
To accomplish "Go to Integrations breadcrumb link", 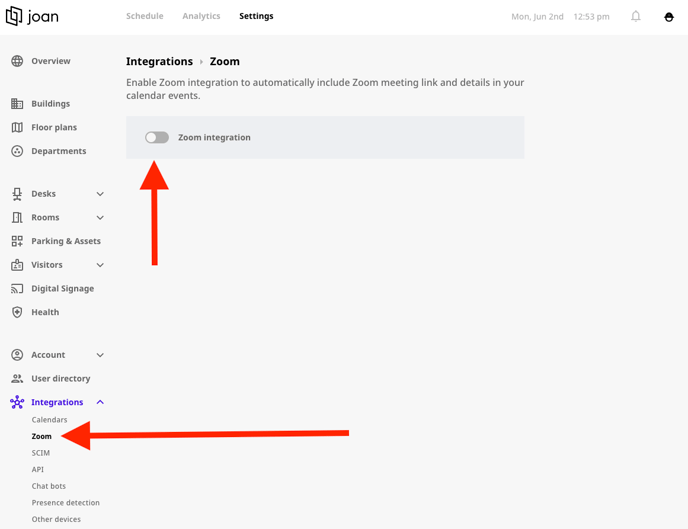I will 159,61.
